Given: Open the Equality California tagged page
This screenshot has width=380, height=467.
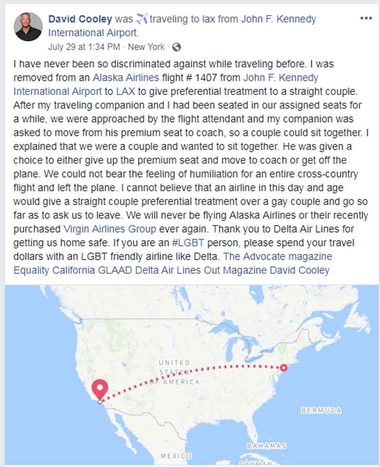Looking at the screenshot, I should pos(54,270).
